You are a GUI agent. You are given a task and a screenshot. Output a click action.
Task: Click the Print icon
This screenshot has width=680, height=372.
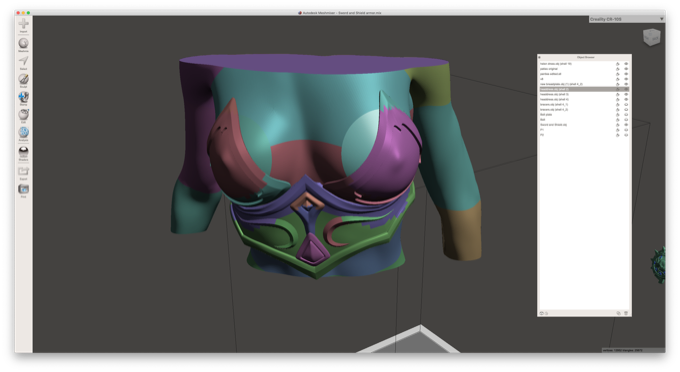[x=23, y=190]
